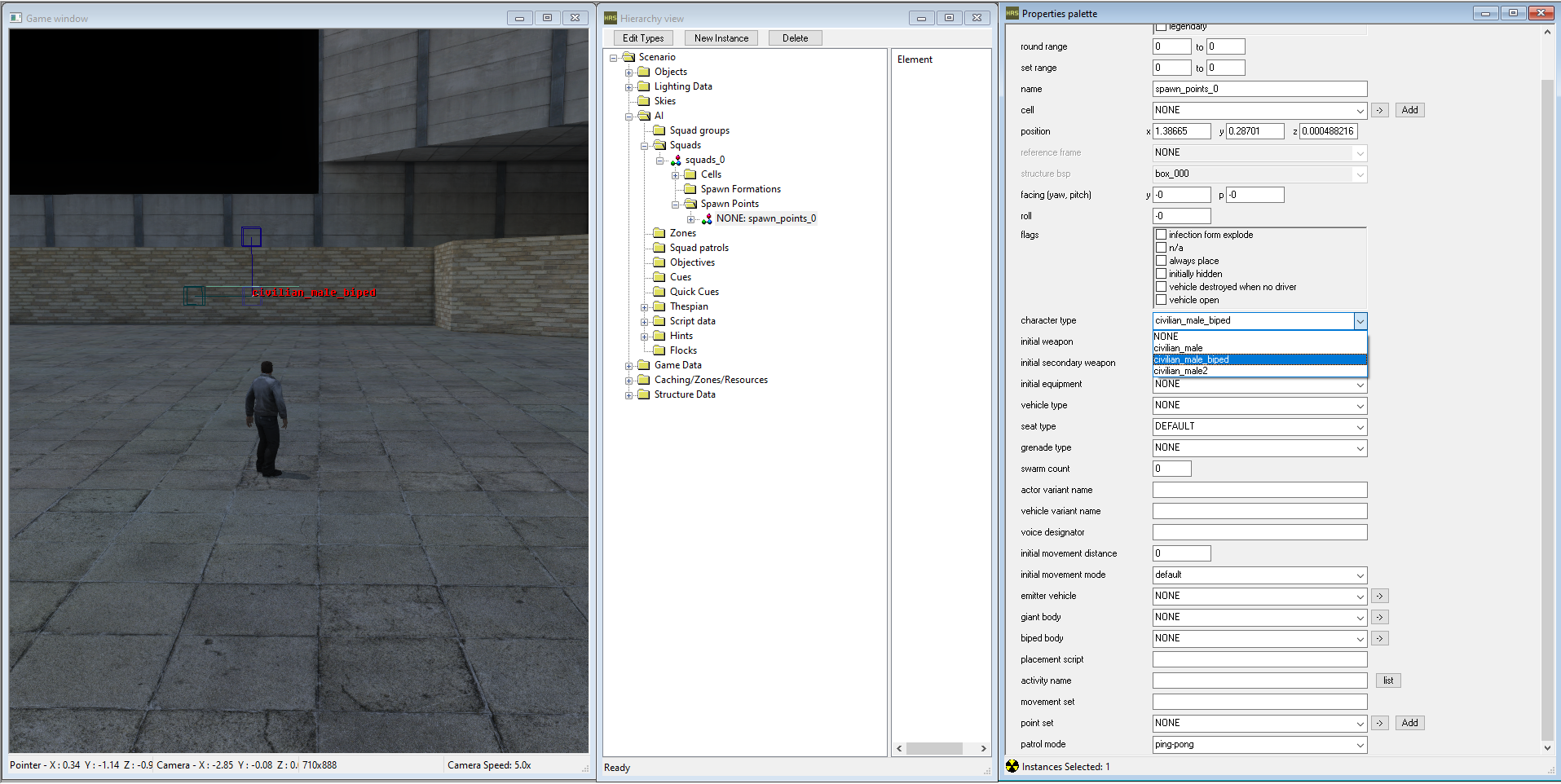Click inside the swarm count field
Screen dimensions: 1561x784
point(1171,468)
